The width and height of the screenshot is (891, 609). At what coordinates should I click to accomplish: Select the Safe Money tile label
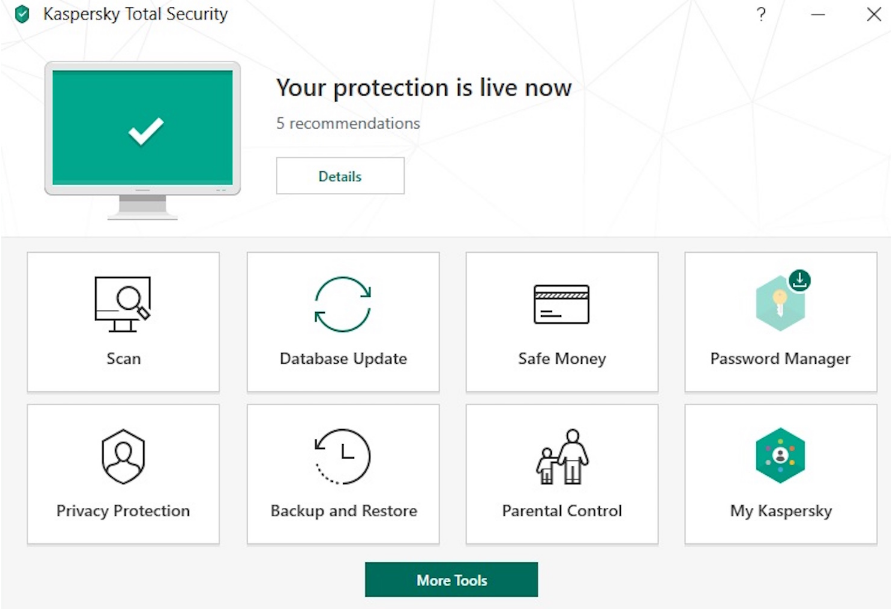(x=562, y=358)
